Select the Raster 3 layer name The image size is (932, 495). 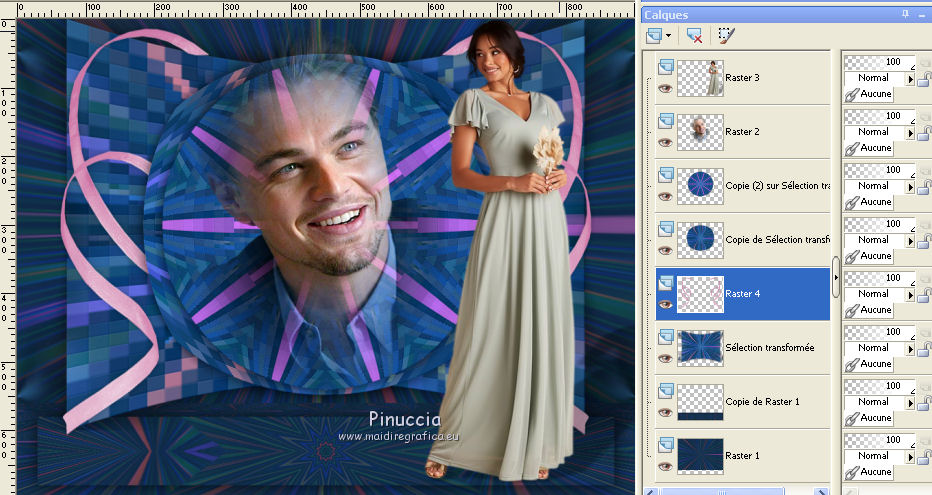pyautogui.click(x=742, y=78)
